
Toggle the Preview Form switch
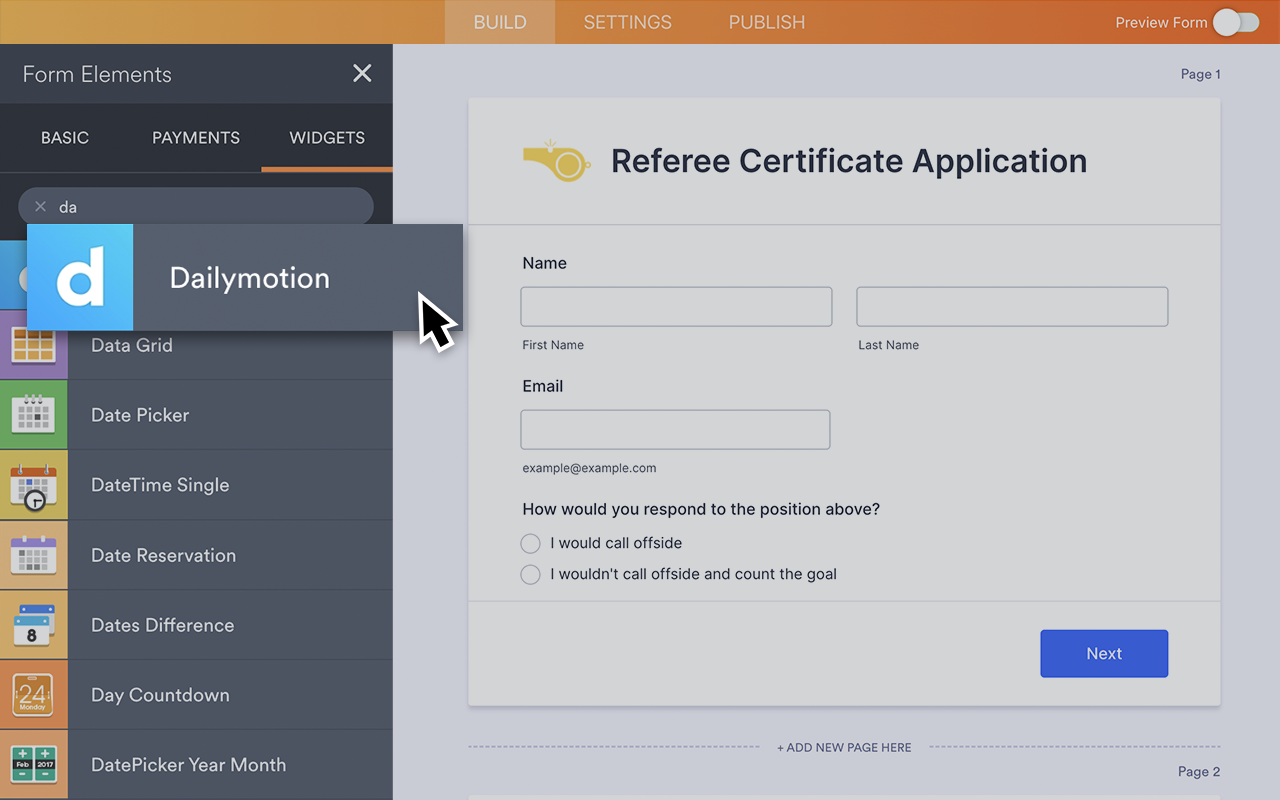pos(1236,22)
